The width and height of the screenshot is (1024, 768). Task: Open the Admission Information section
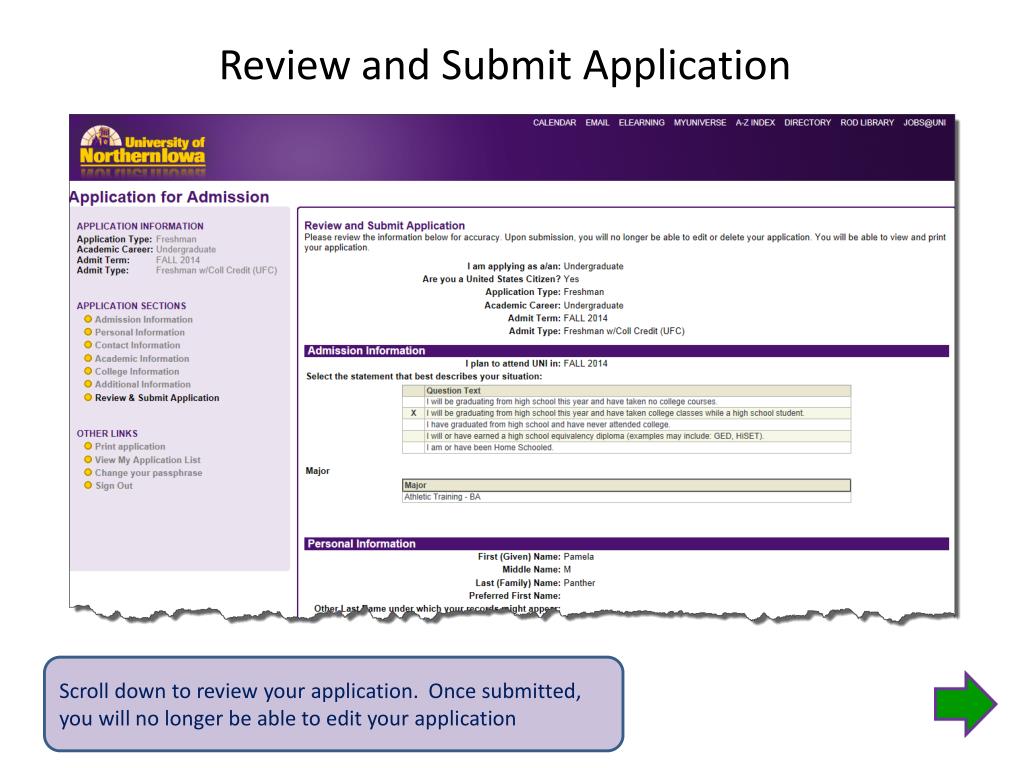(x=144, y=319)
